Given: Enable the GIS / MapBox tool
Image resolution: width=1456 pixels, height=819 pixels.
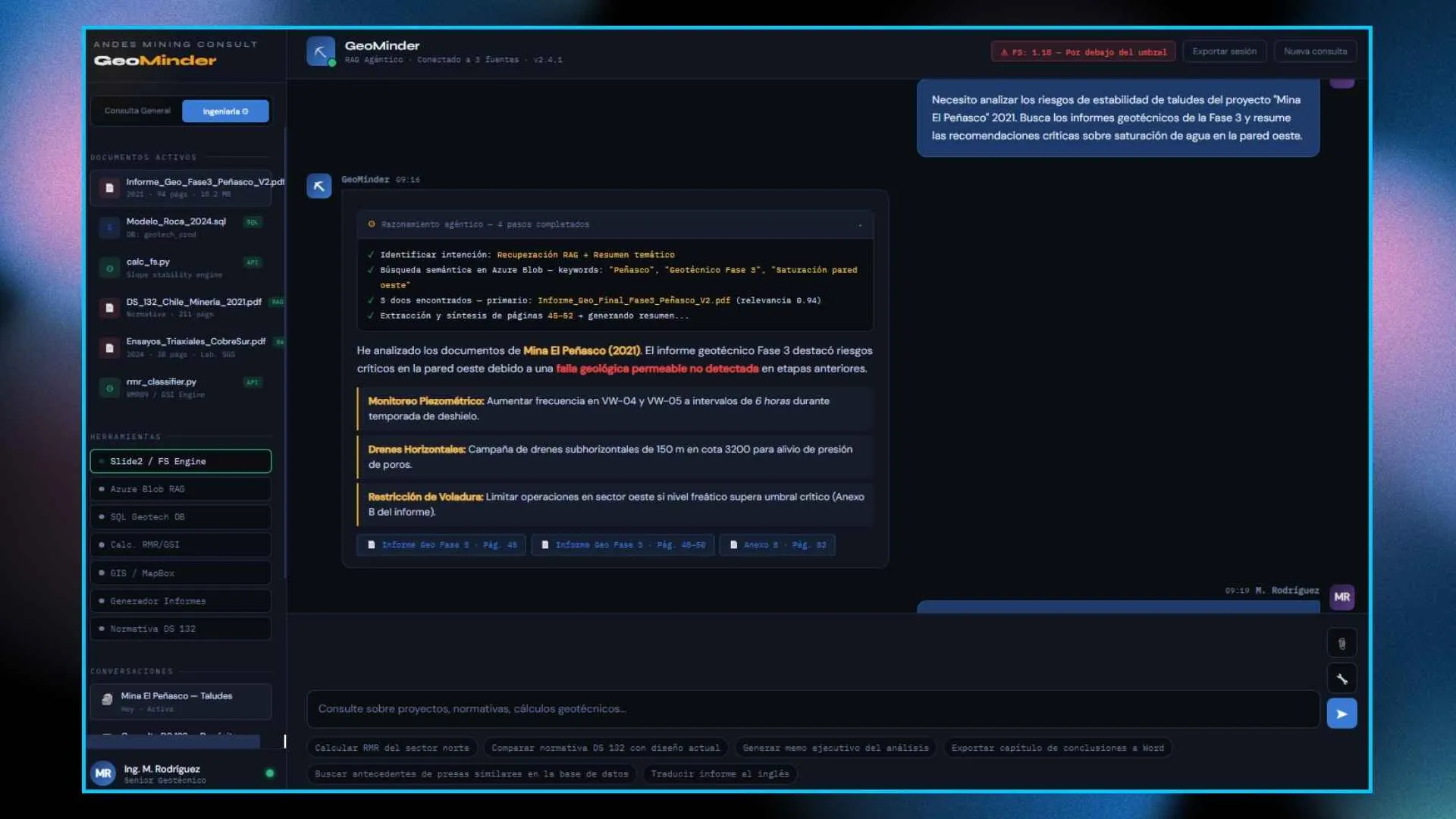Looking at the screenshot, I should (x=180, y=573).
